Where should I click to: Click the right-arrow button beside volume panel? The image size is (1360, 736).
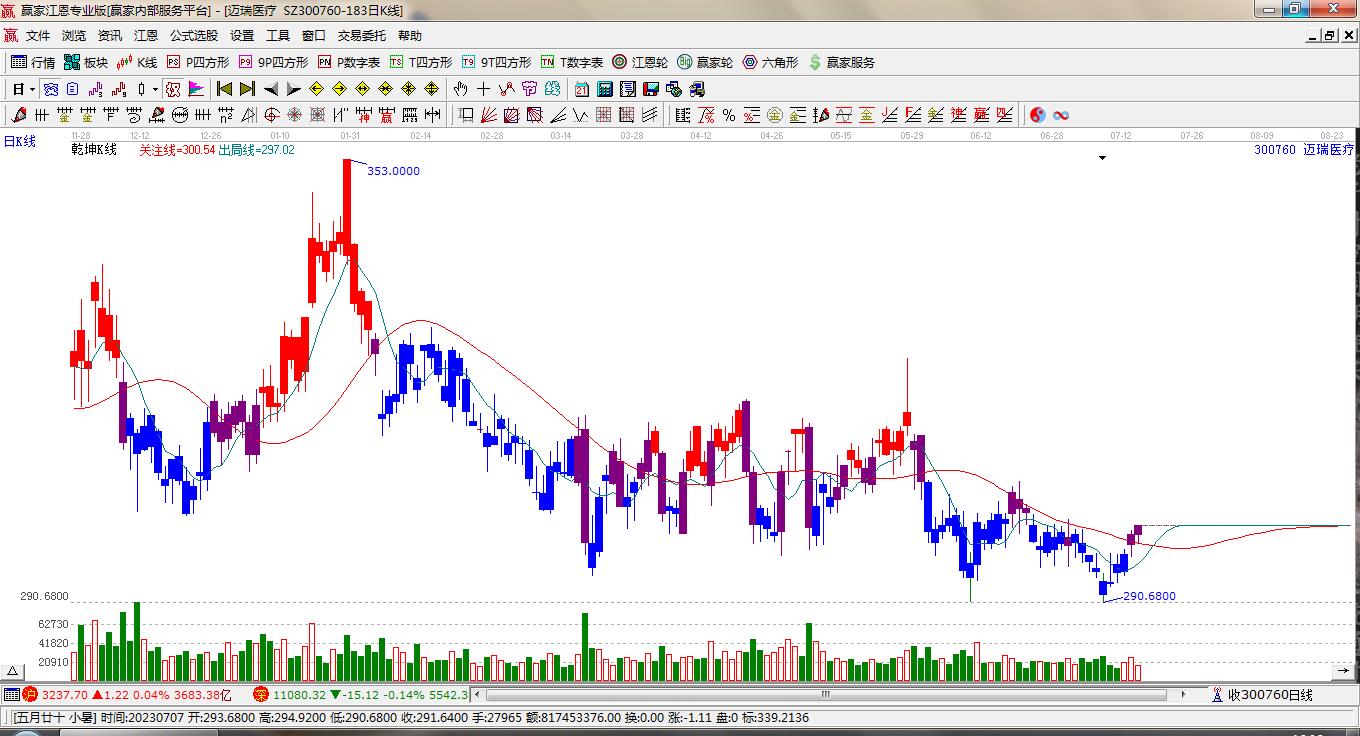(1345, 671)
